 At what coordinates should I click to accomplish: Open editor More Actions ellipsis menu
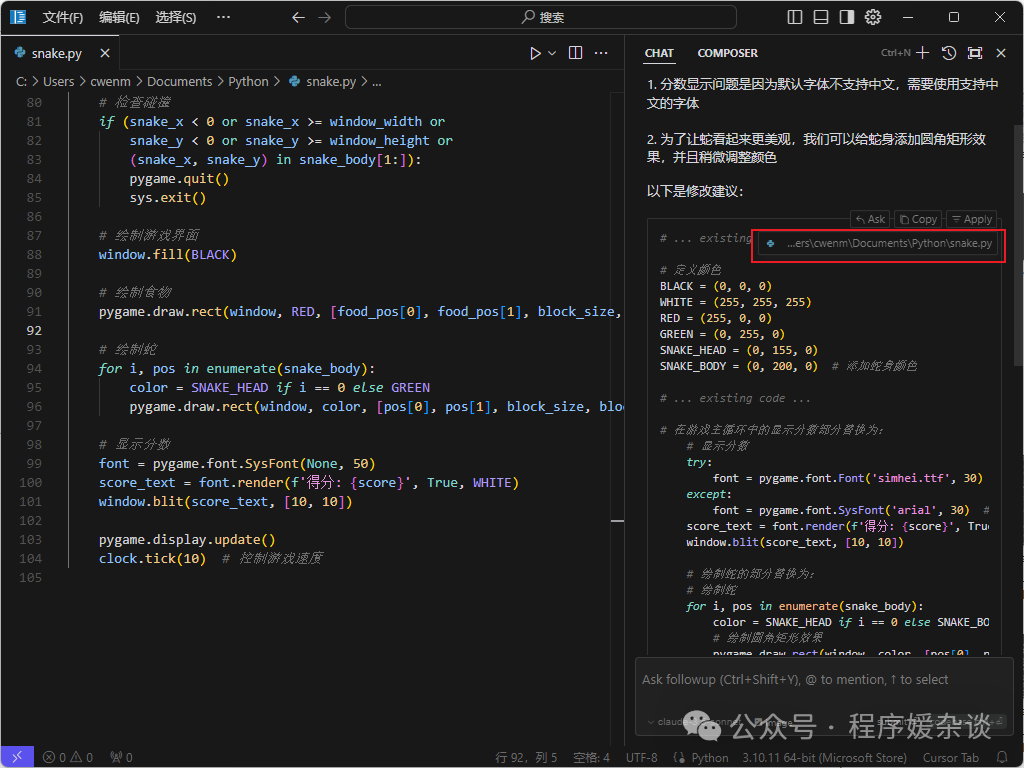tap(601, 53)
